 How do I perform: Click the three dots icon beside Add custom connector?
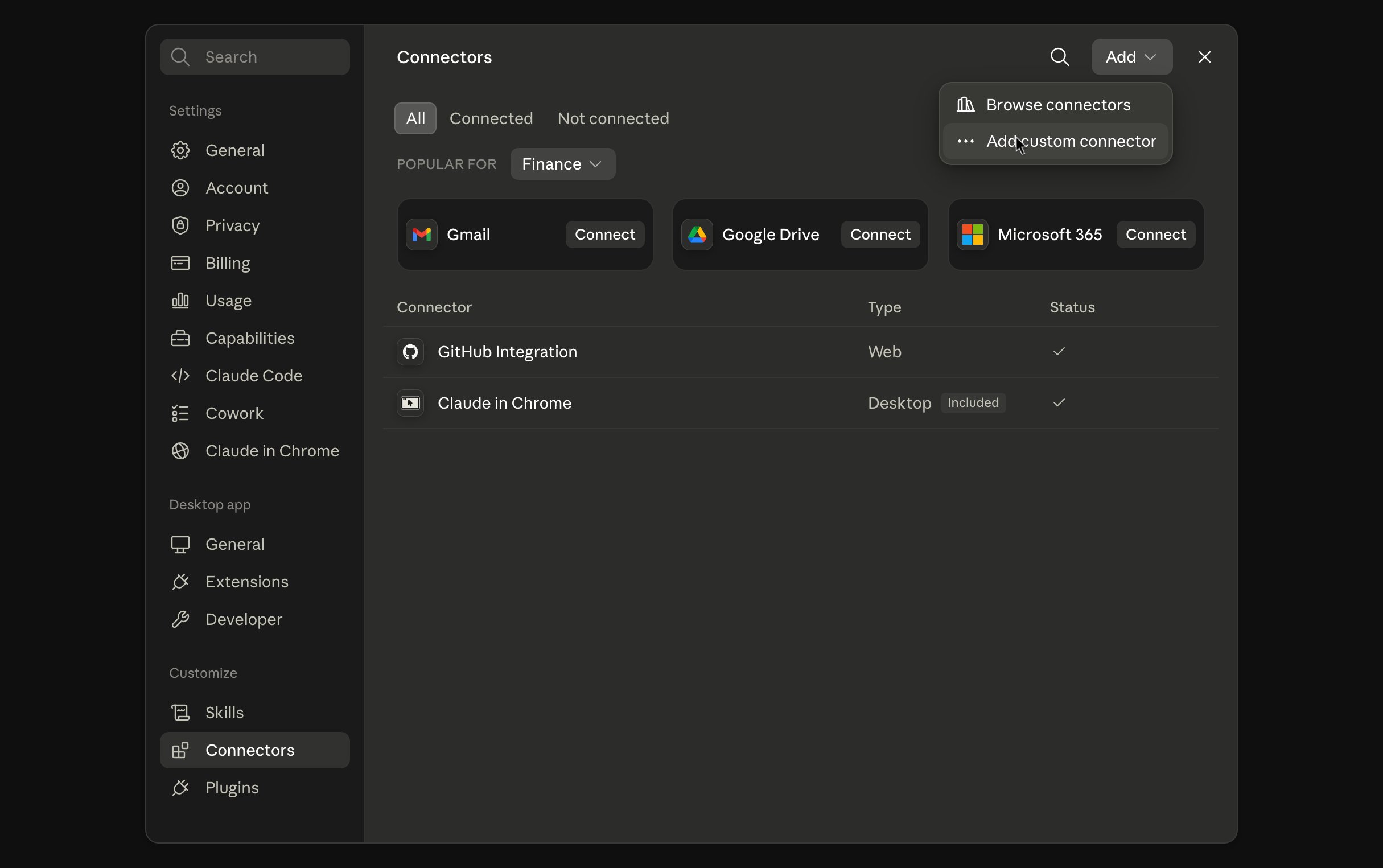click(966, 141)
